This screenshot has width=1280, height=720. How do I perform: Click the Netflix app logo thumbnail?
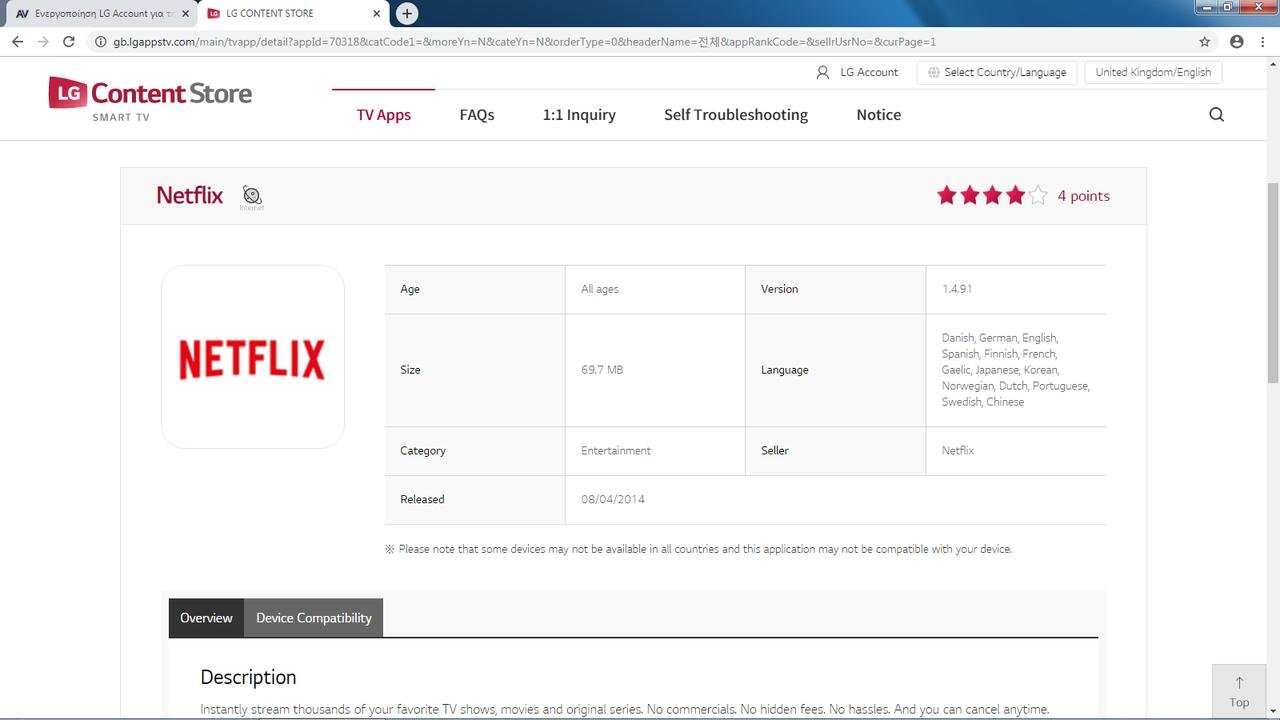pyautogui.click(x=253, y=357)
